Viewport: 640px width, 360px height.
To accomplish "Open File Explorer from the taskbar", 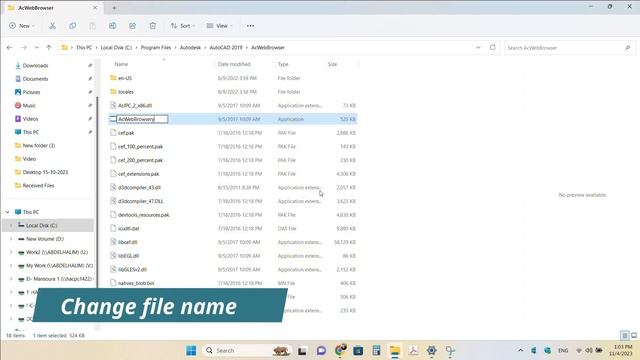I will tap(395, 350).
